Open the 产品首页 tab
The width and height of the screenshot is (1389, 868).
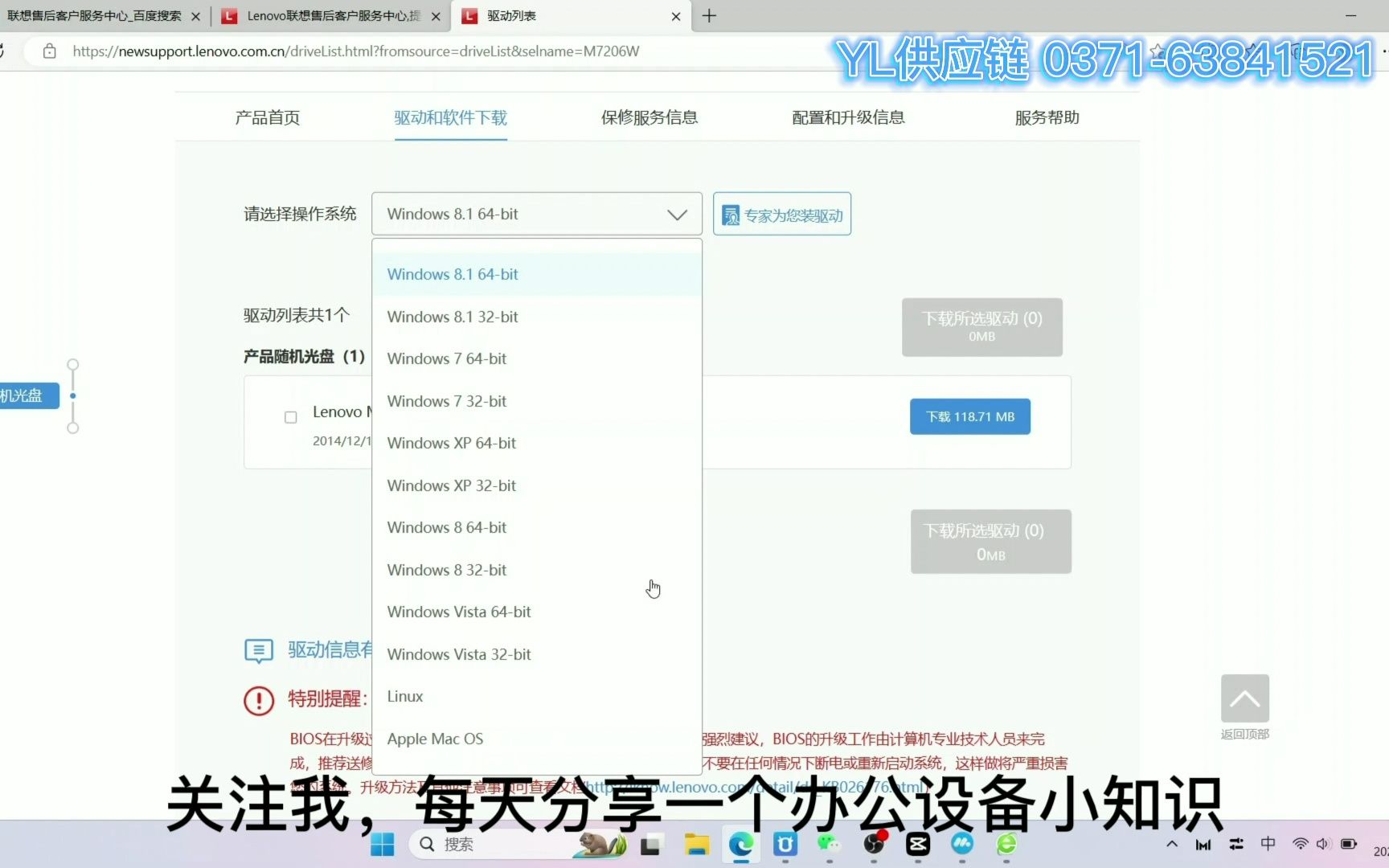[x=268, y=117]
